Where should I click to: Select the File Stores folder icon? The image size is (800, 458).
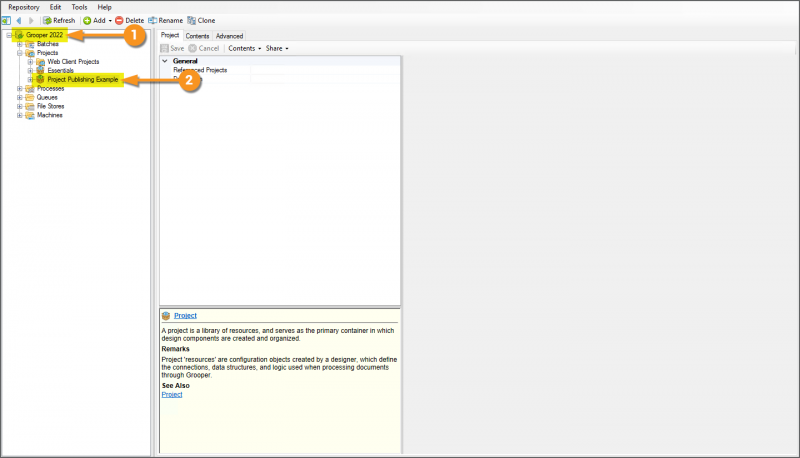click(30, 107)
